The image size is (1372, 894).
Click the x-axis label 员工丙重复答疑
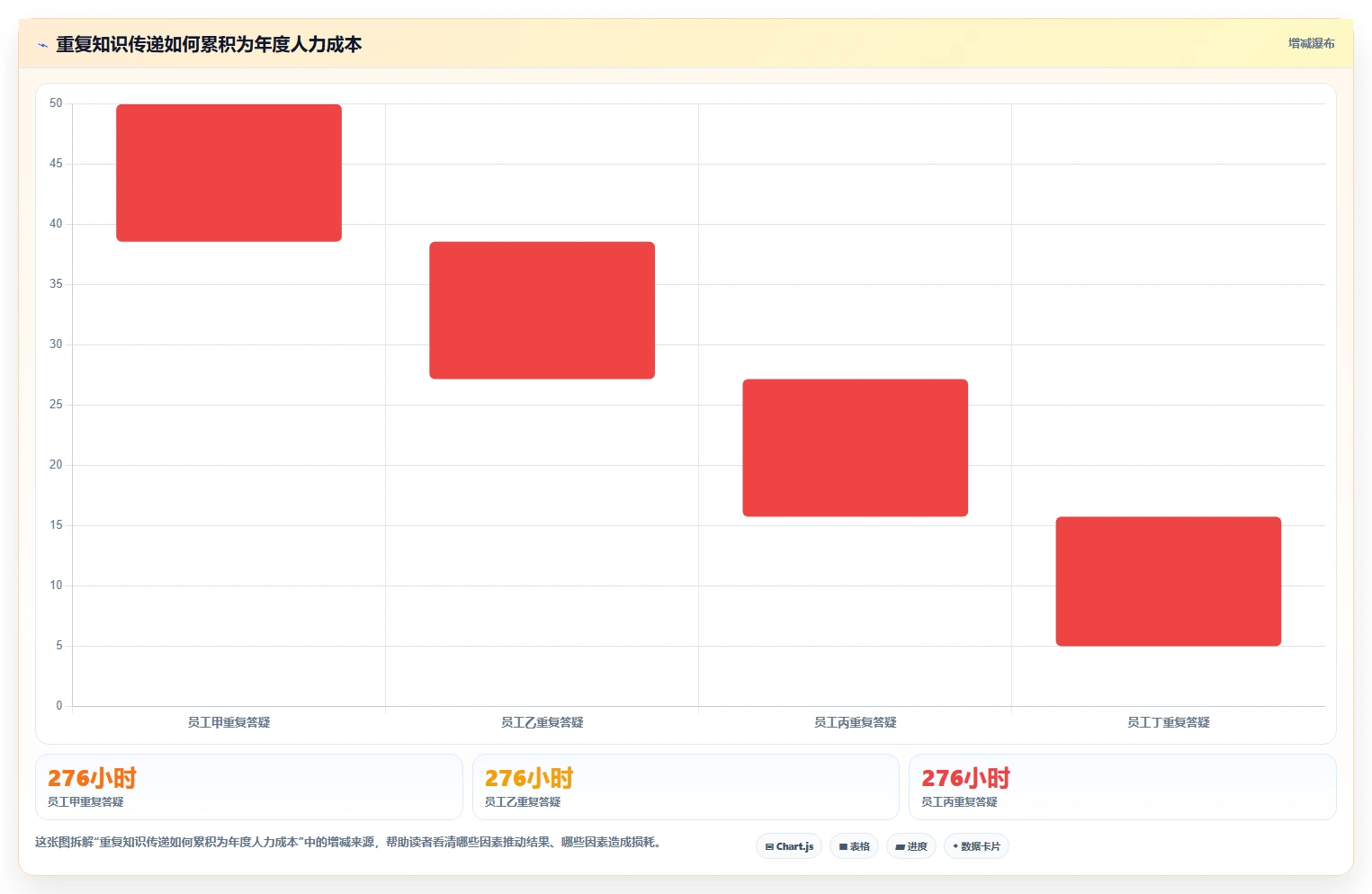(855, 722)
